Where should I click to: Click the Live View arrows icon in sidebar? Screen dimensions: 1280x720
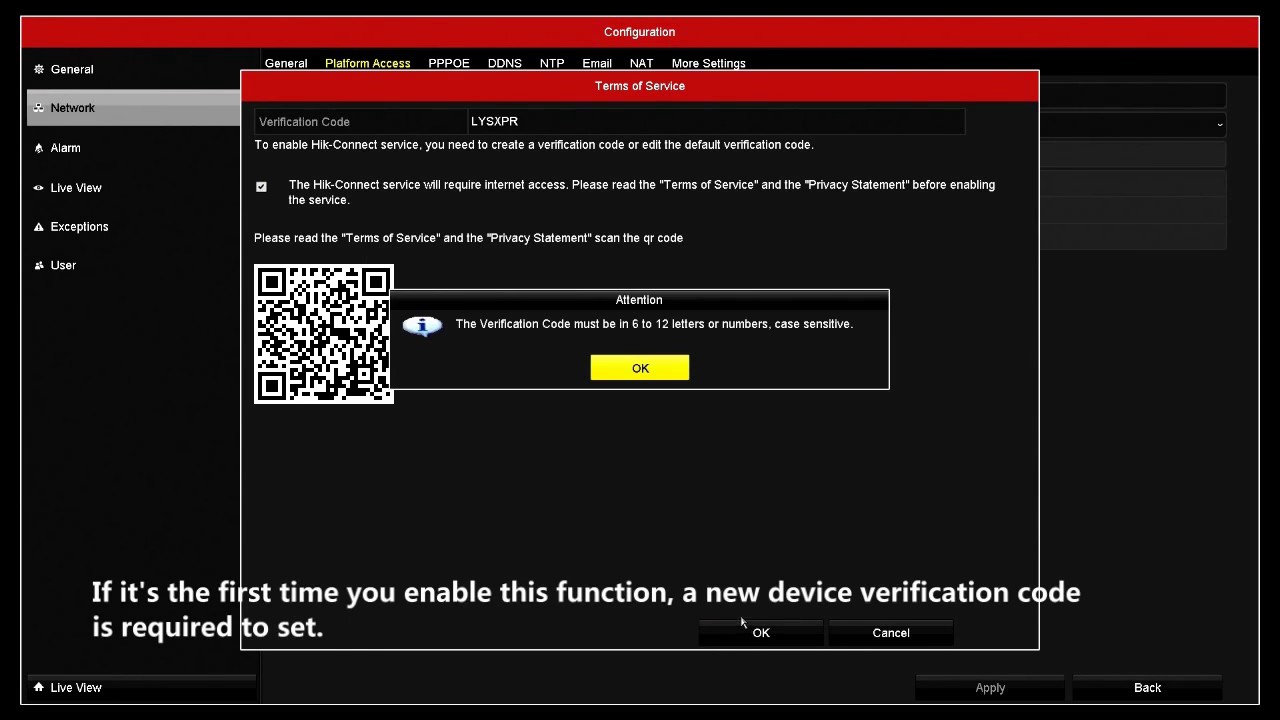(x=39, y=188)
